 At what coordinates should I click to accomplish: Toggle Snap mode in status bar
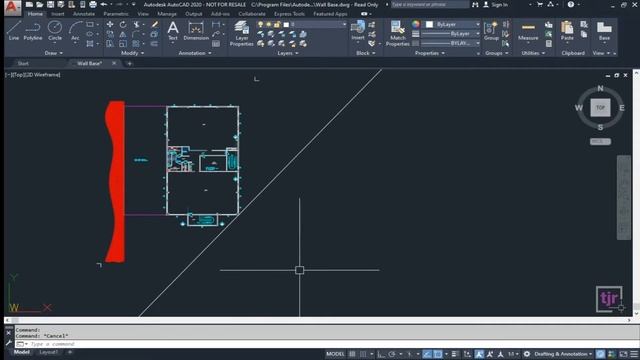[x=363, y=354]
